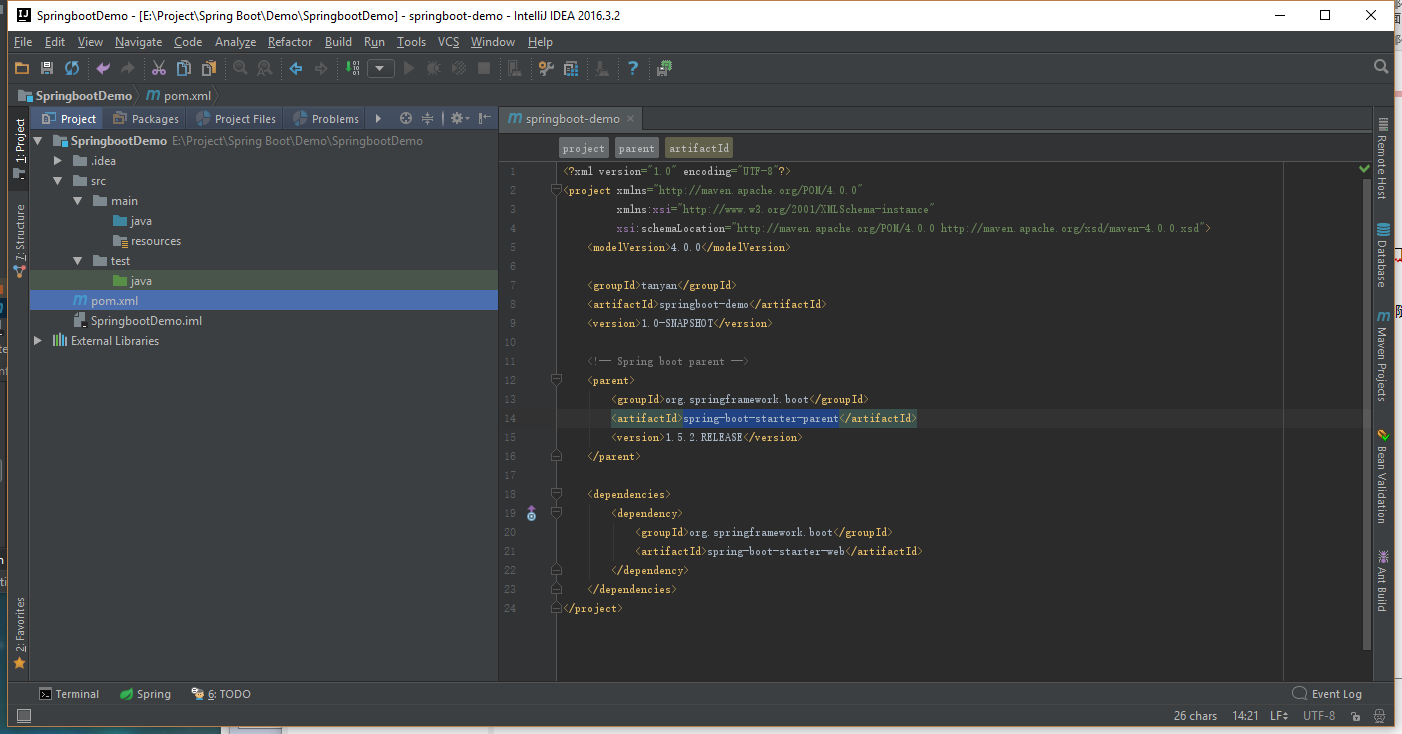Toggle the read-only lock icon in status bar

pos(1354,716)
